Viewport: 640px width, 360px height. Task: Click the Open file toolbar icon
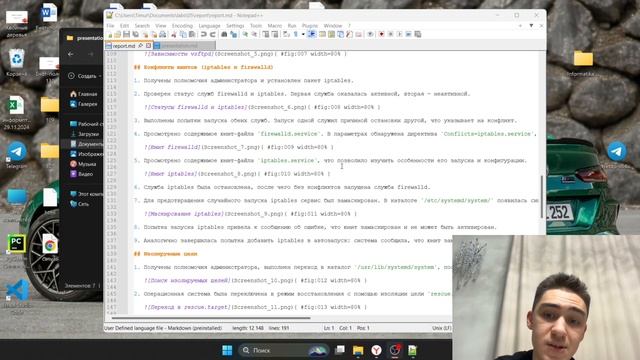(118, 34)
